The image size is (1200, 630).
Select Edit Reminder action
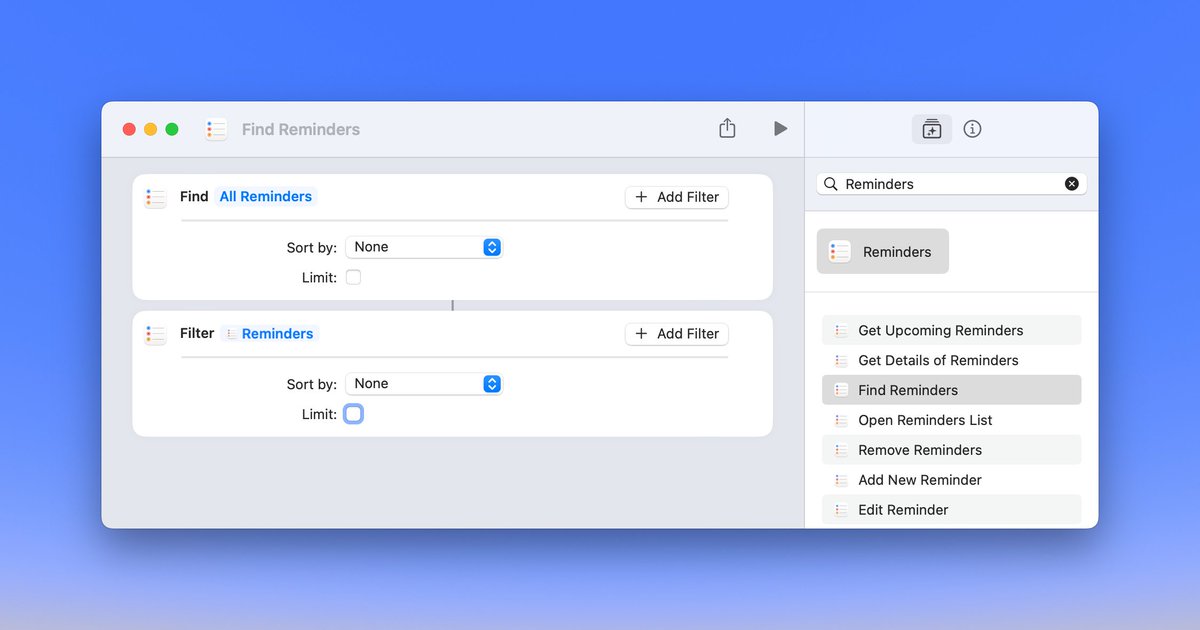(951, 510)
